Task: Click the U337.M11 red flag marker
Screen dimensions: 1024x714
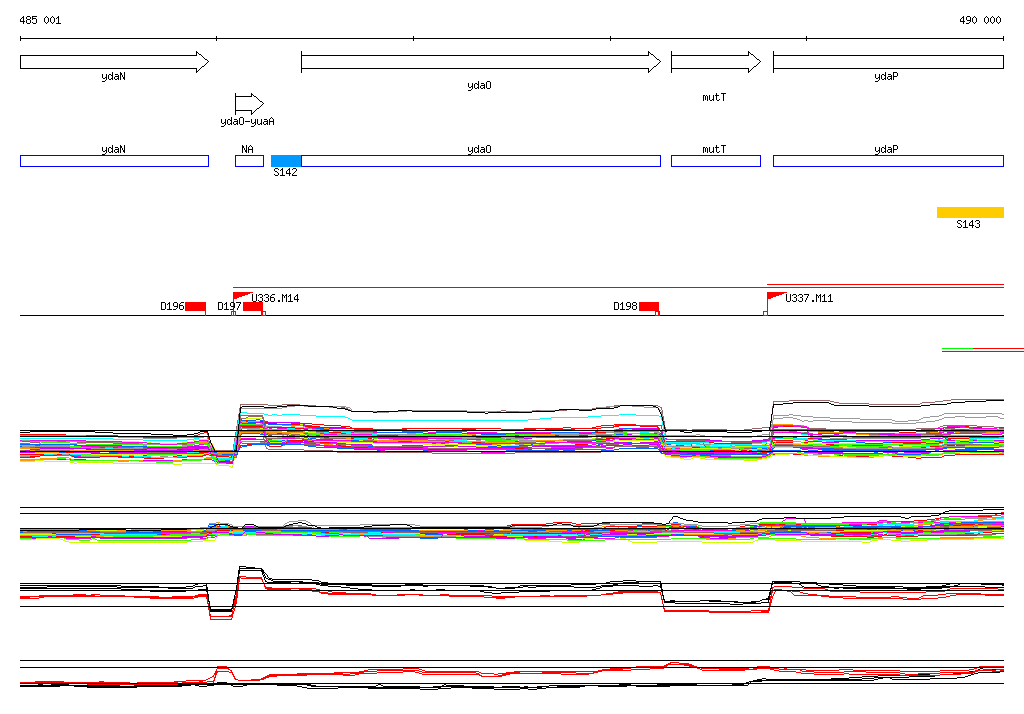Action: click(x=775, y=296)
